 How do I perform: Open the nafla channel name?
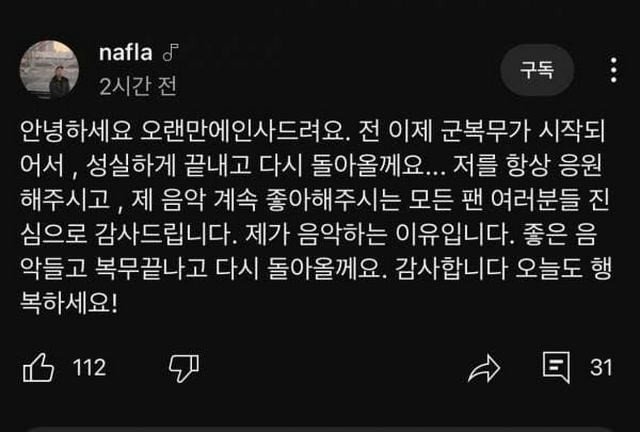point(126,52)
